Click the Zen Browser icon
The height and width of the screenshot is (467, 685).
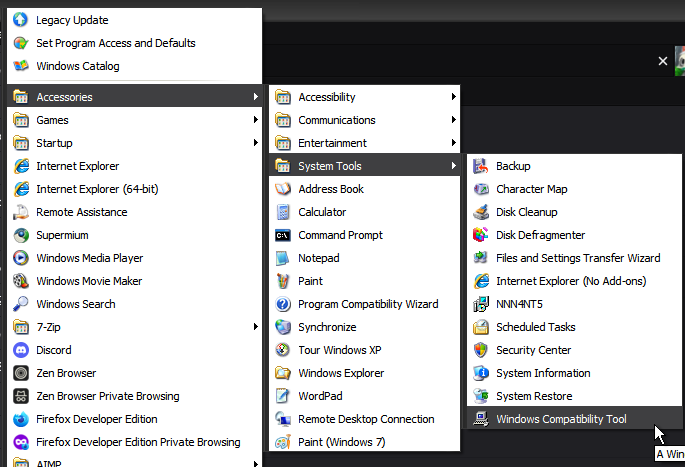click(x=21, y=373)
